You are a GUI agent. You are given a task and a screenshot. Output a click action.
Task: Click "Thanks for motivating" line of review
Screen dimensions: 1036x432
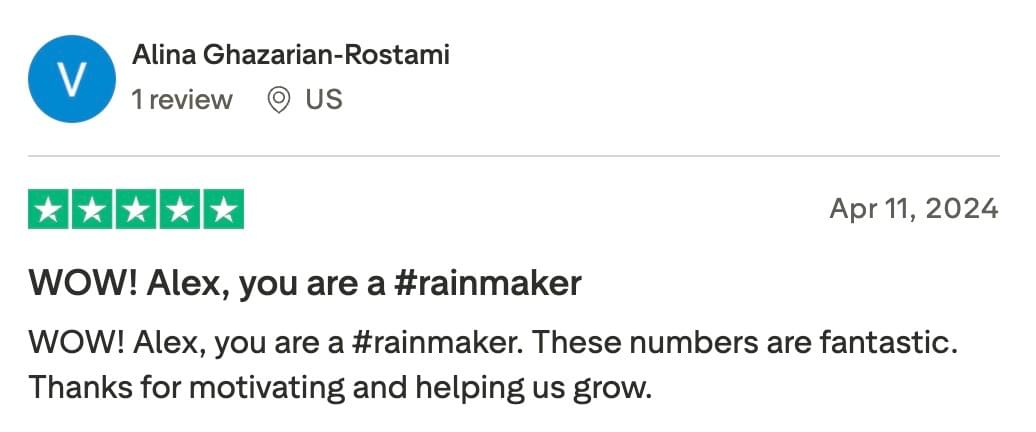[x=340, y=389]
